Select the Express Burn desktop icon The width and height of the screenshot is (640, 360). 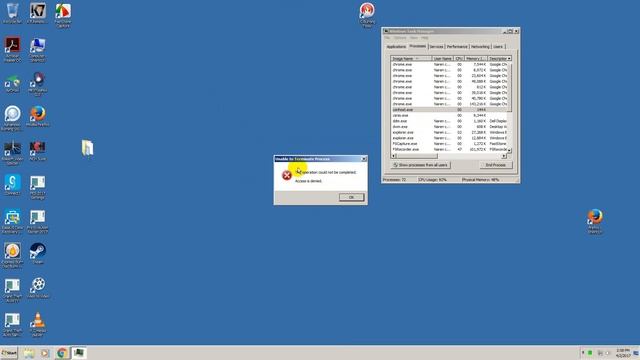(x=12, y=256)
